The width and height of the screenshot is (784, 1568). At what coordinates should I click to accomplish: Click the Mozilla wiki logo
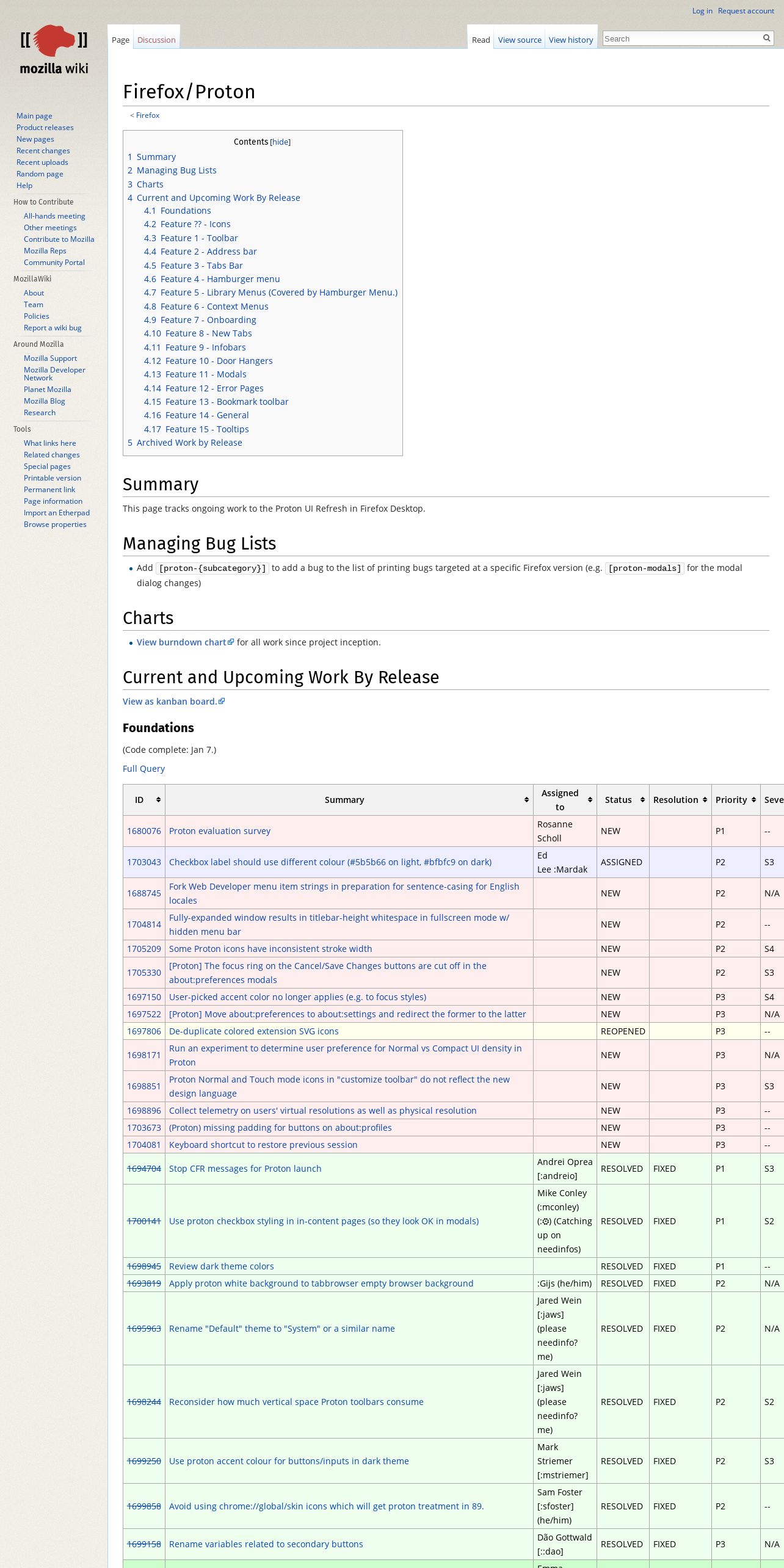coord(54,50)
